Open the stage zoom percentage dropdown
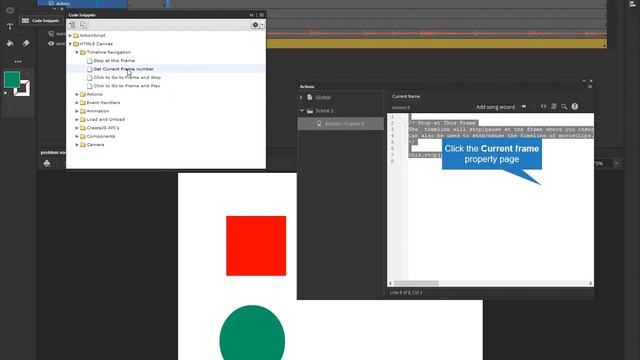 point(617,164)
